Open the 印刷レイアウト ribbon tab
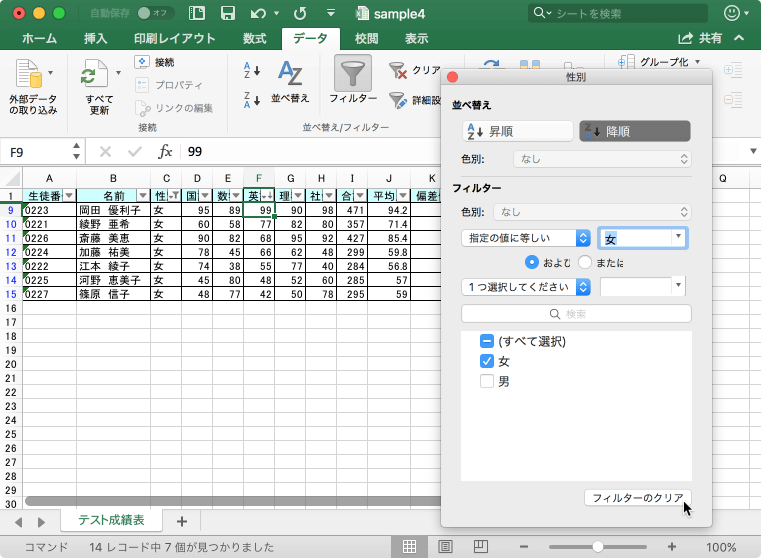761x558 pixels. tap(175, 38)
